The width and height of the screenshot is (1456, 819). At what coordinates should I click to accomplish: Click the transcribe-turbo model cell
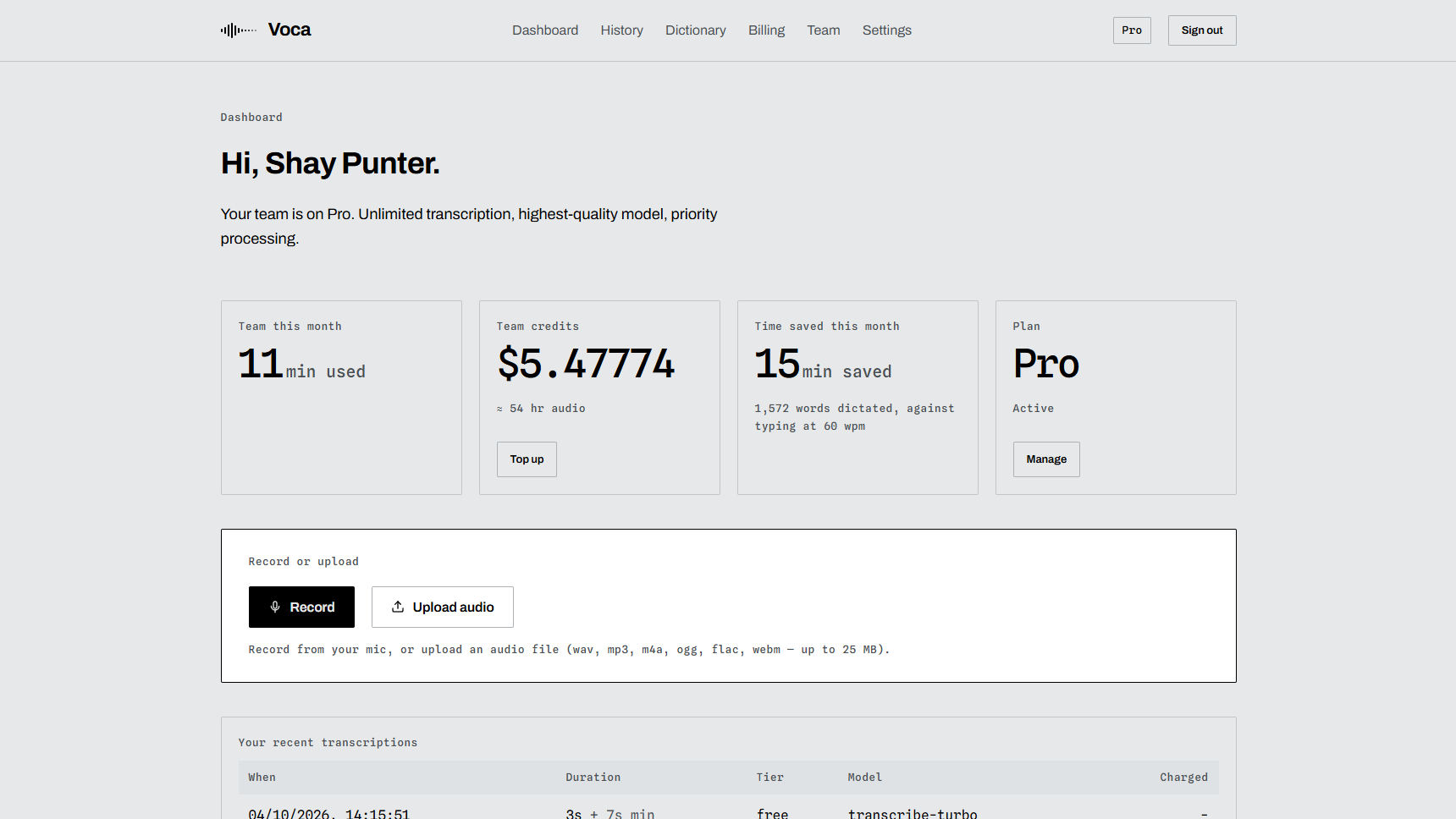click(913, 813)
